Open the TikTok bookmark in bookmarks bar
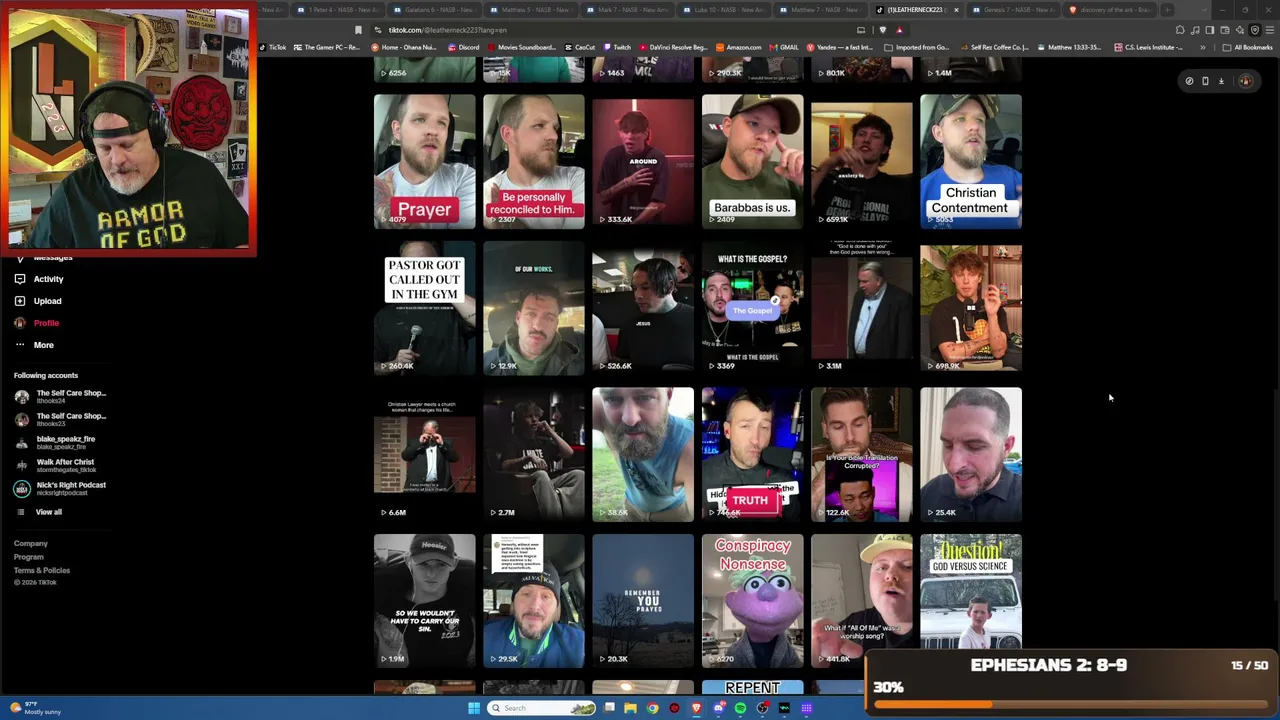 pos(272,47)
